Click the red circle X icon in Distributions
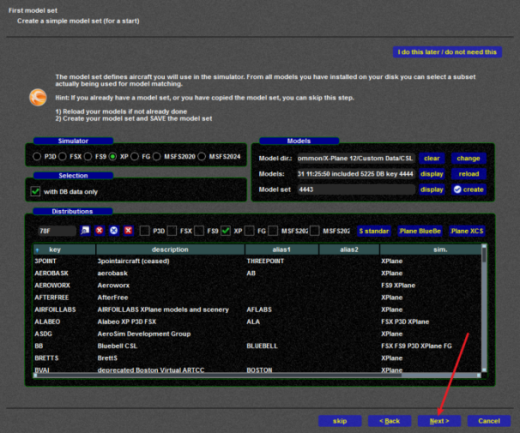Image resolution: width=520 pixels, height=433 pixels. pyautogui.click(x=99, y=231)
